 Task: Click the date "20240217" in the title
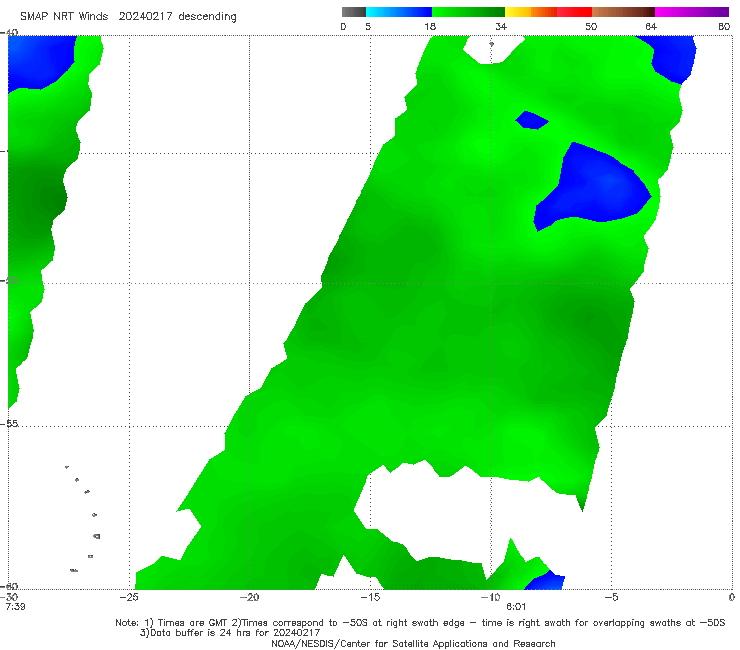tap(145, 17)
